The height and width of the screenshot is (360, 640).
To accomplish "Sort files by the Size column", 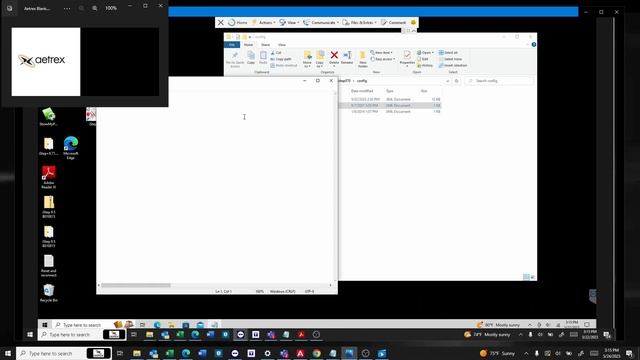I will (424, 91).
